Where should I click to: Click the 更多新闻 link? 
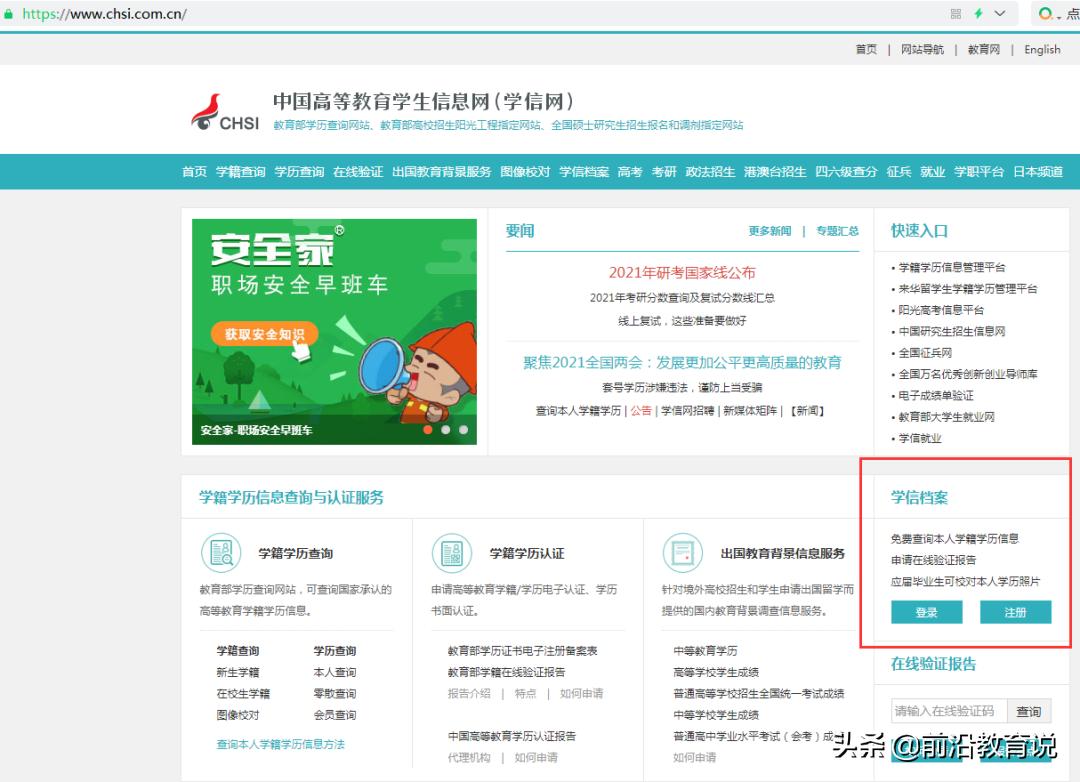pyautogui.click(x=769, y=230)
